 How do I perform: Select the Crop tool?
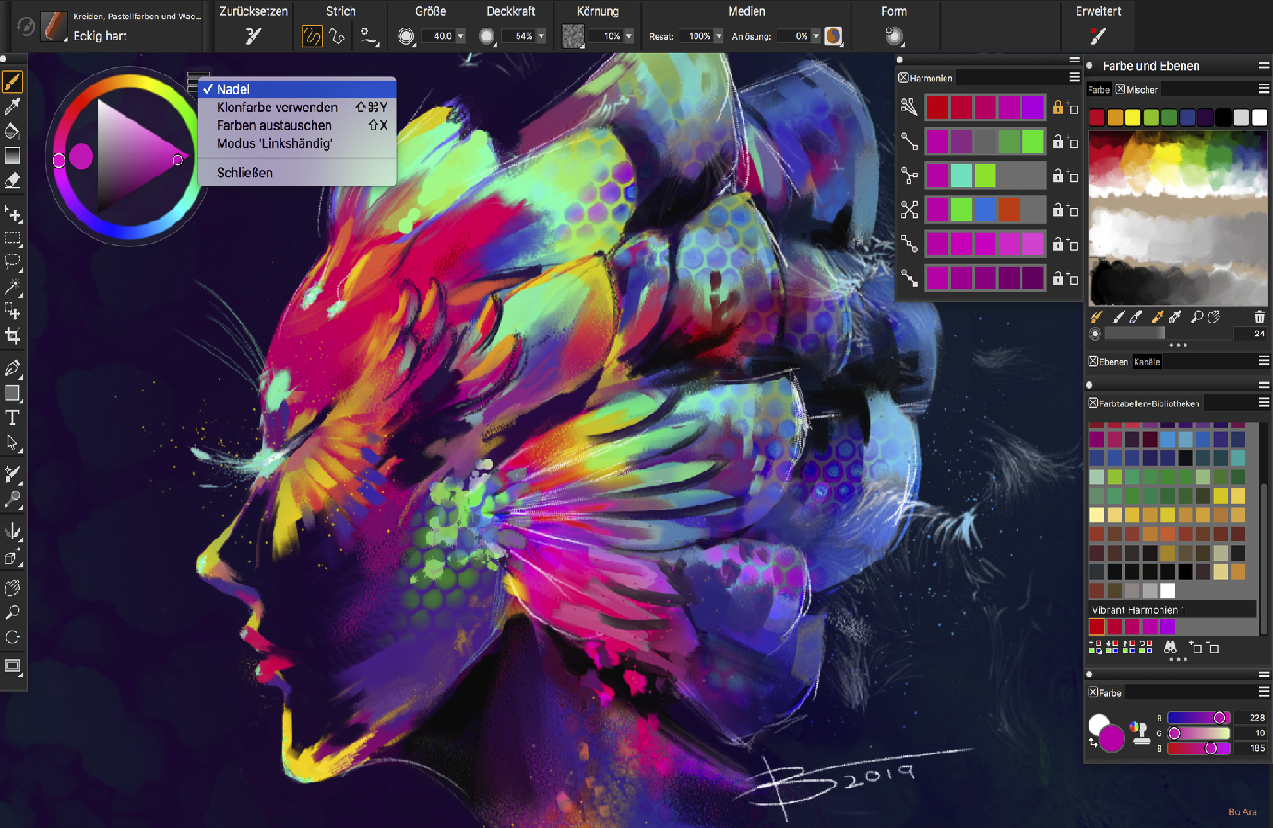point(13,336)
